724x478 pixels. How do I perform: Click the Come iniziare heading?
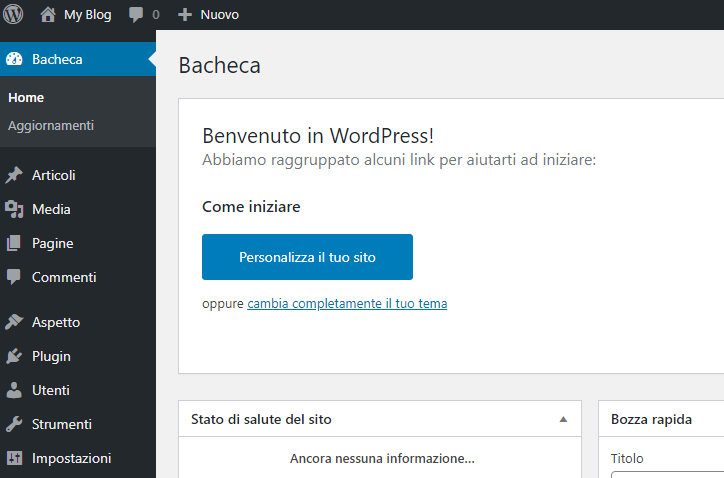[x=251, y=206]
